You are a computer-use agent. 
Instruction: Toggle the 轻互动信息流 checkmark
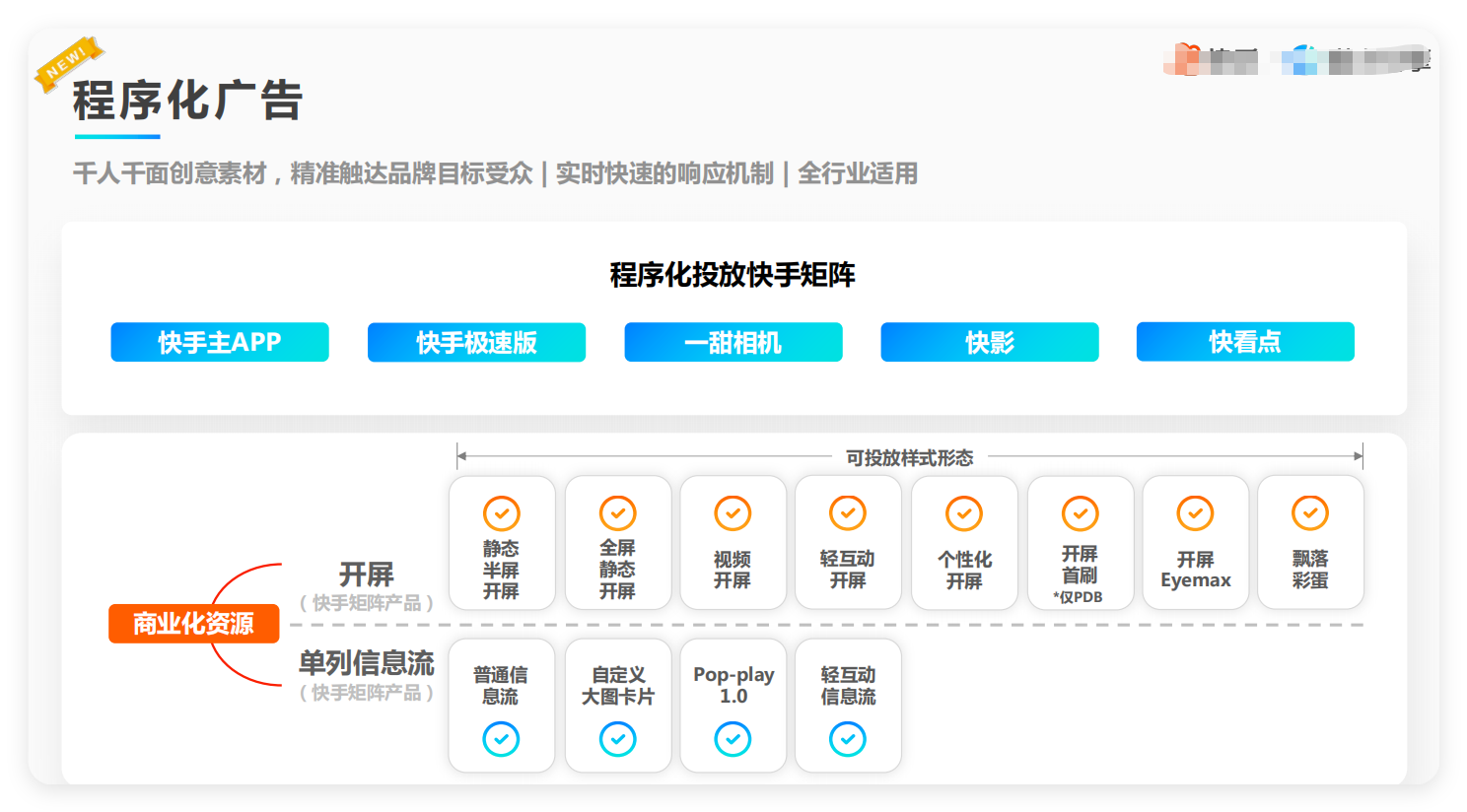[848, 737]
